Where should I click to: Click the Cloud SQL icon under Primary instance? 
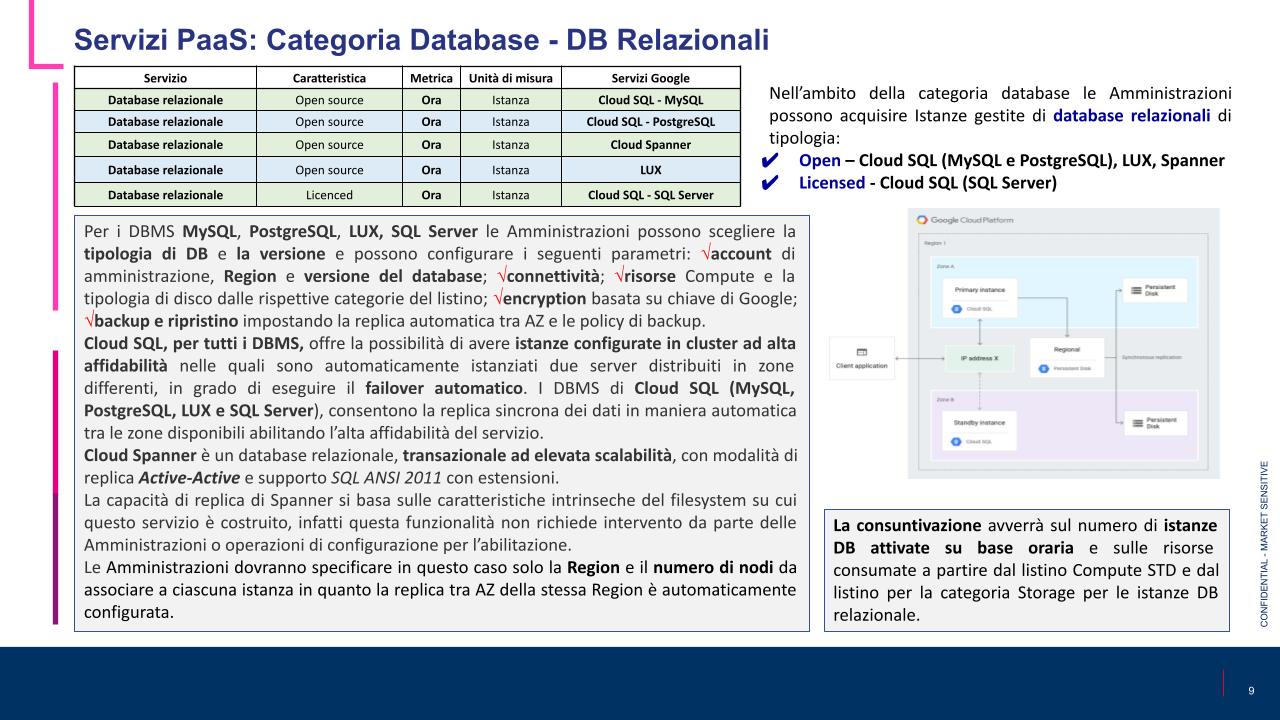click(x=958, y=310)
